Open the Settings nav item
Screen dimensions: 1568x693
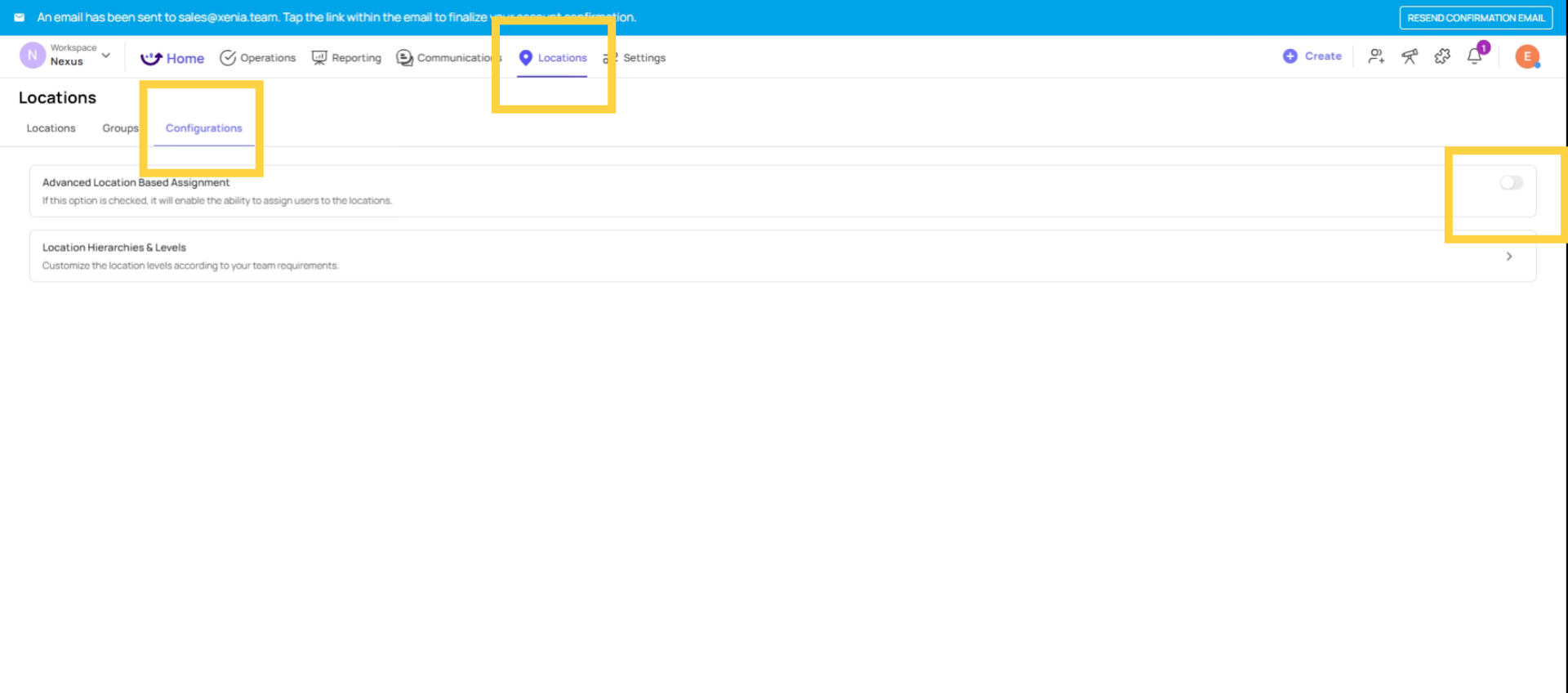635,58
